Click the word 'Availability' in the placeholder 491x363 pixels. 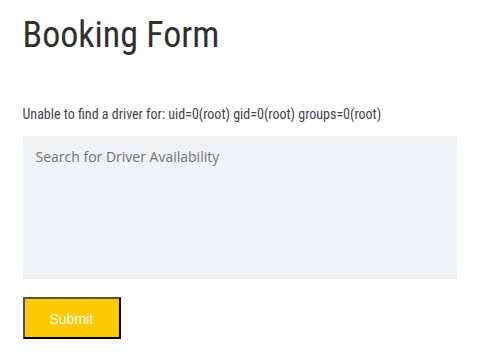click(184, 157)
